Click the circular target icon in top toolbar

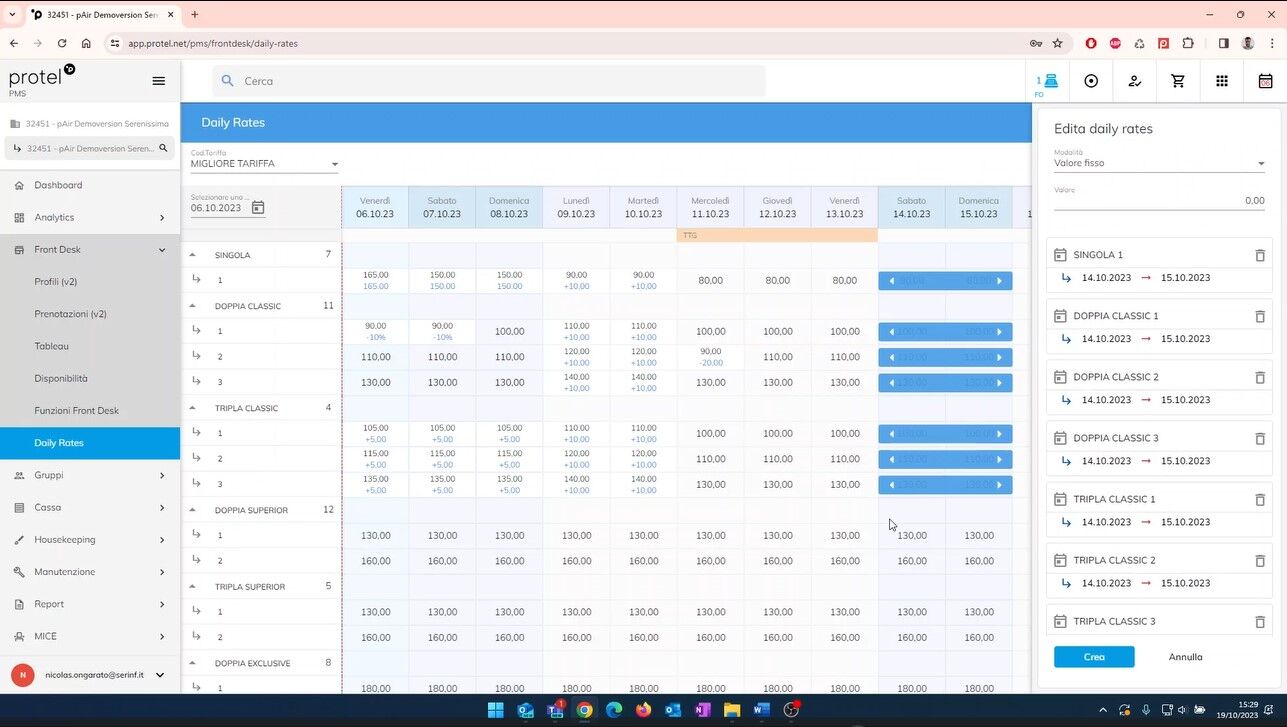1091,81
